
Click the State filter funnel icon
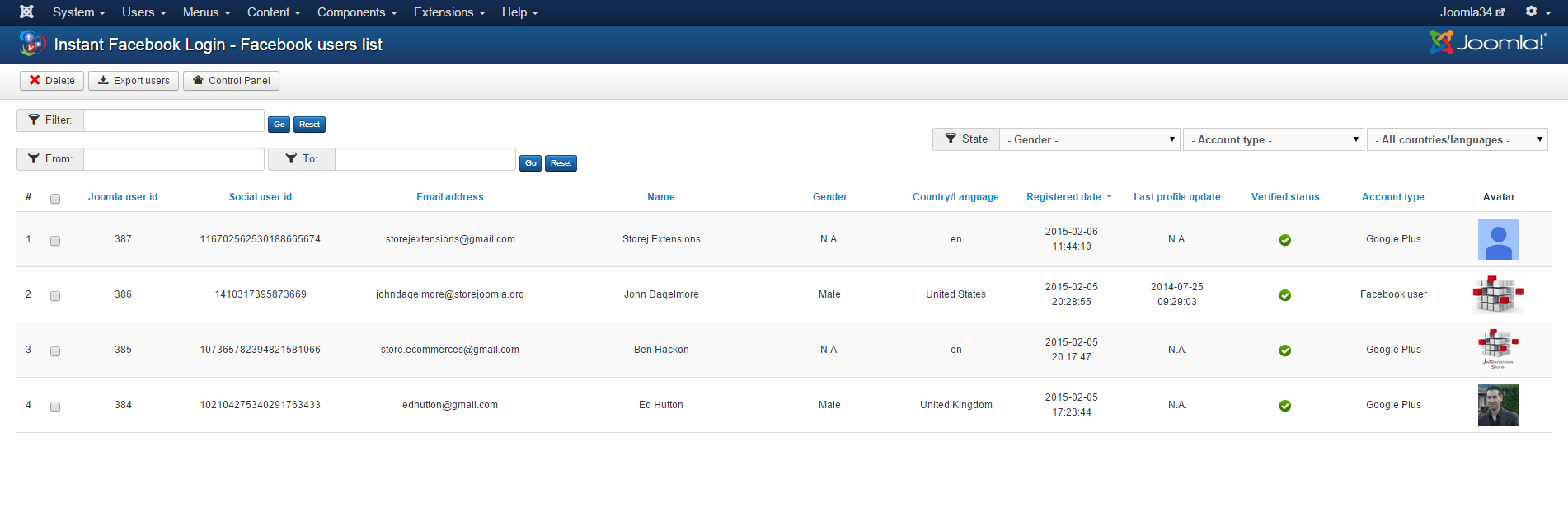(x=951, y=139)
